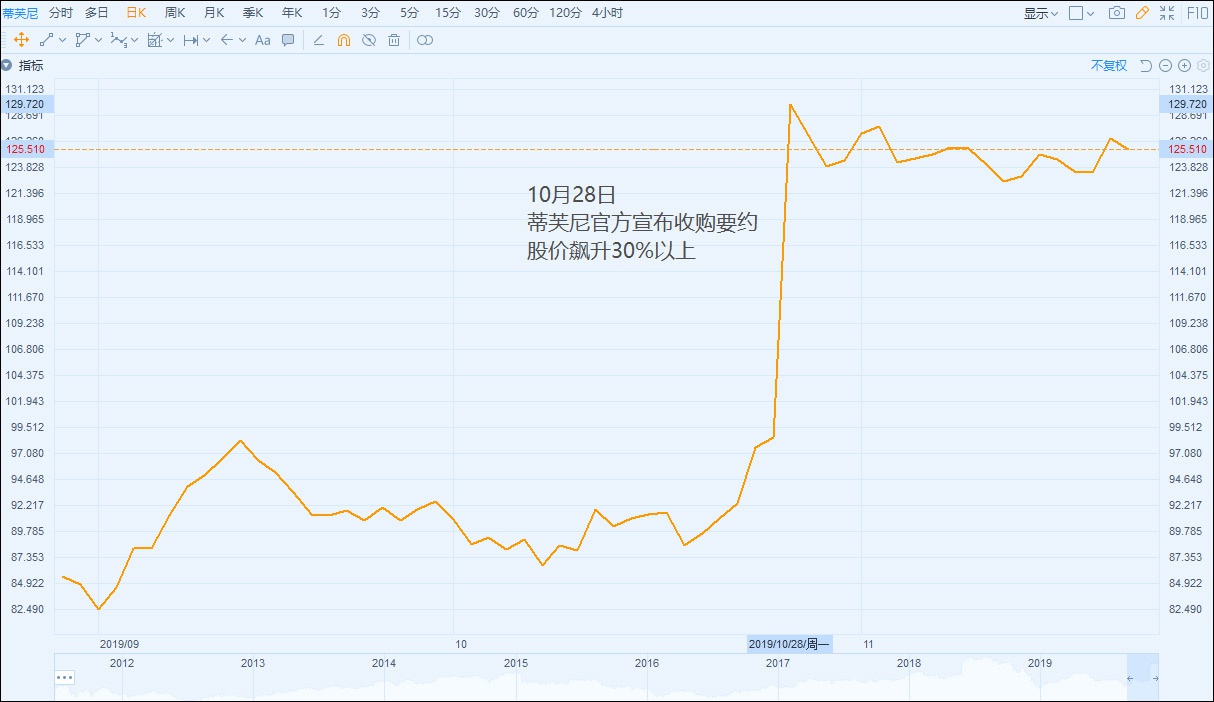Click the trash can delete drawings icon
1214x702 pixels.
tap(394, 40)
